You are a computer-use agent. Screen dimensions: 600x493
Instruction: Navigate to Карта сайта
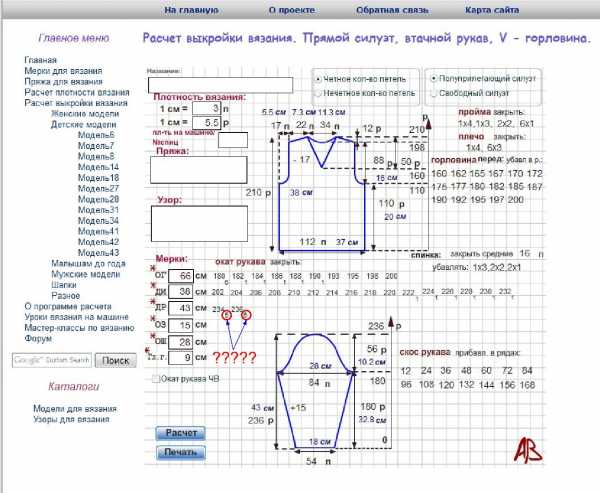click(492, 11)
